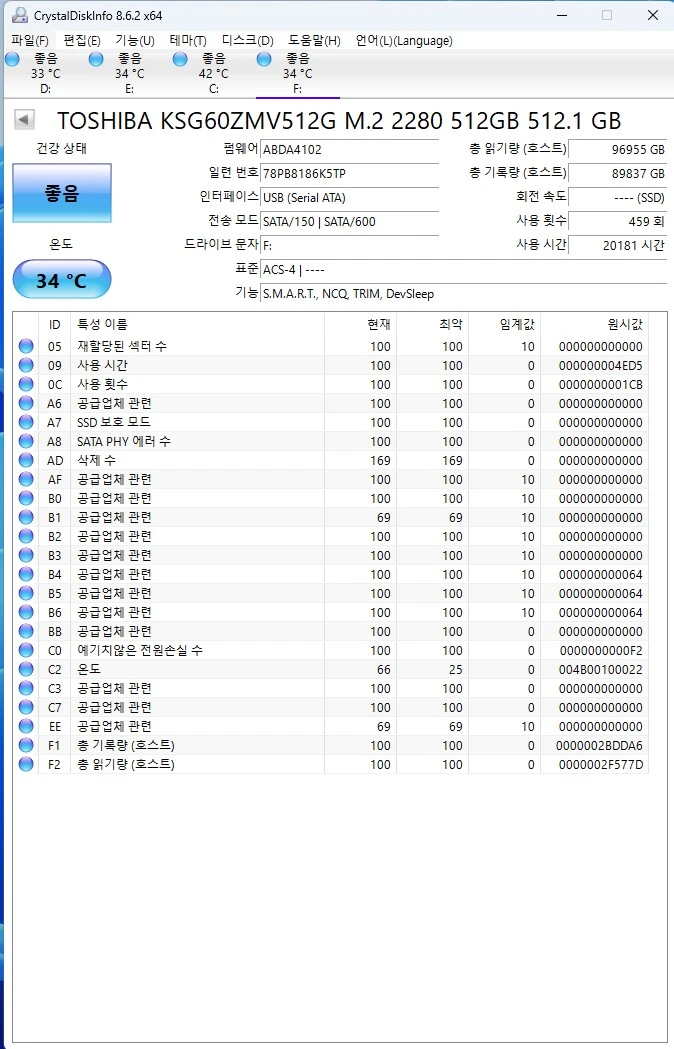This screenshot has width=674, height=1049.
Task: Click the power on count 459 회
Action: (x=617, y=221)
